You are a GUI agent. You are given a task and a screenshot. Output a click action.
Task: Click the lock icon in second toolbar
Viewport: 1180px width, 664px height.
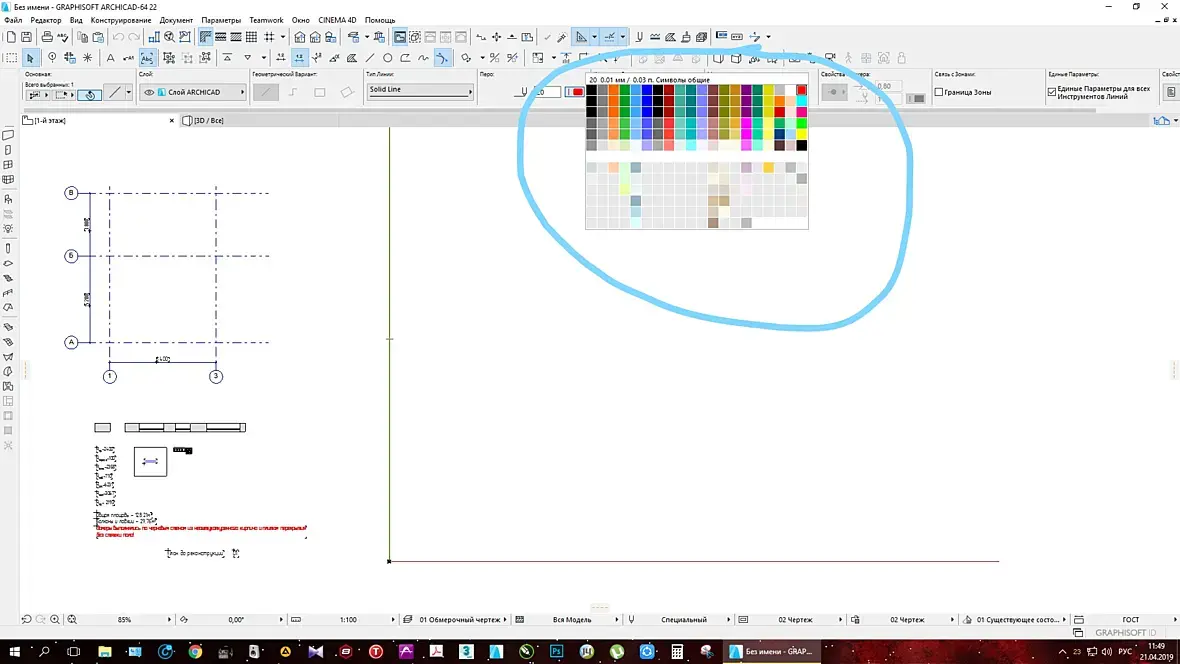902,58
